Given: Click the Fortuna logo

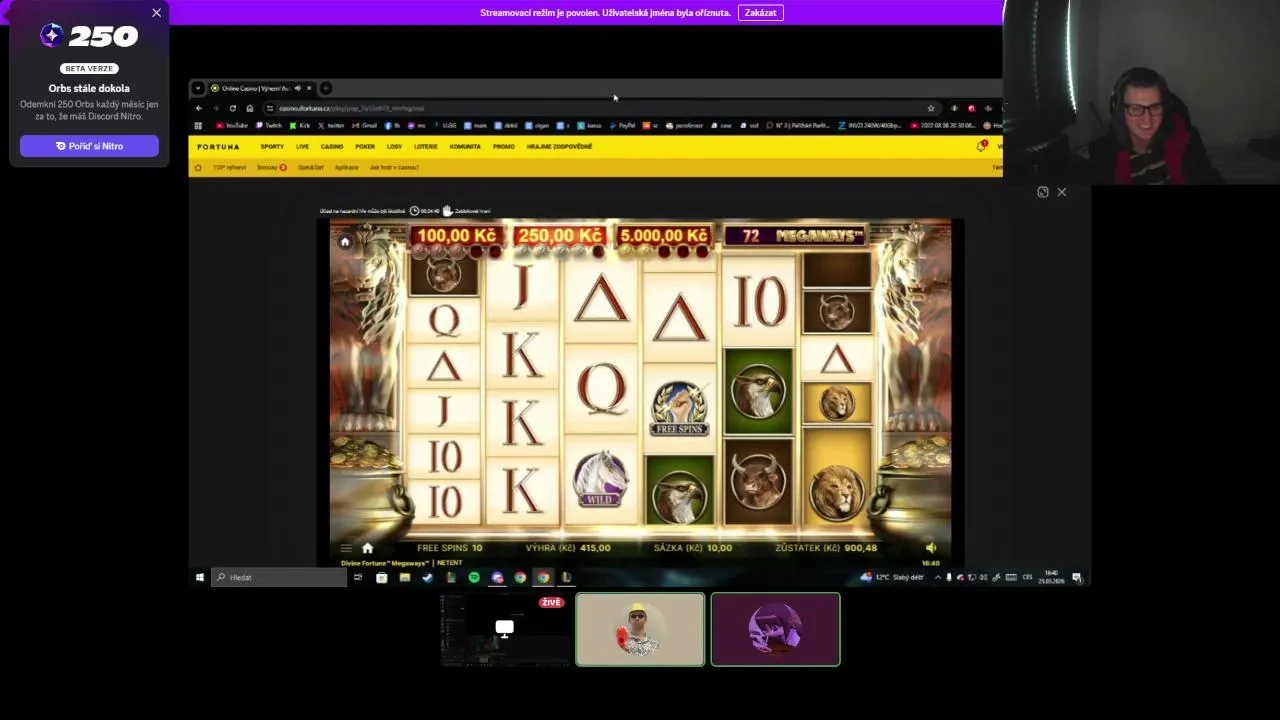Looking at the screenshot, I should [x=218, y=147].
